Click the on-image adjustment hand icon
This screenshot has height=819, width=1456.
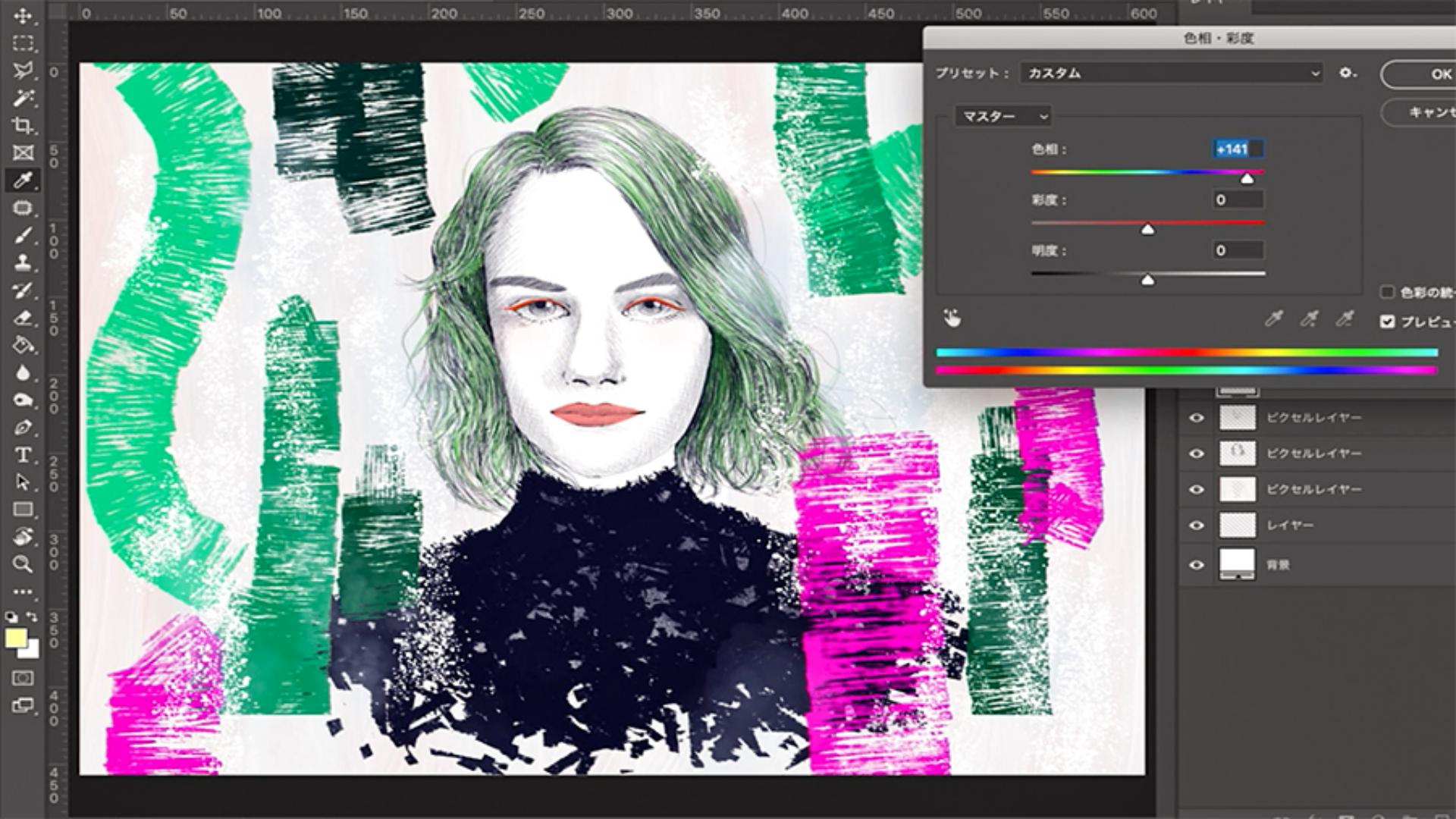click(952, 318)
